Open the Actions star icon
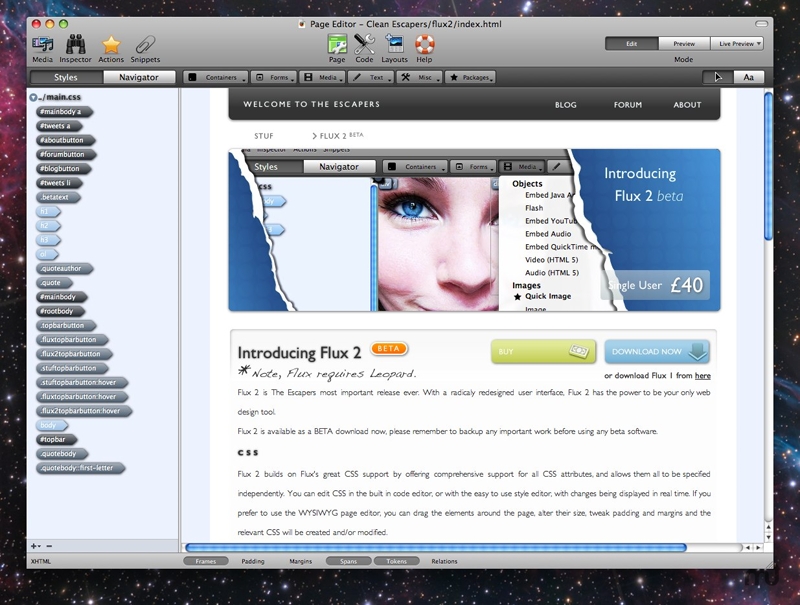800x605 pixels. tap(111, 48)
